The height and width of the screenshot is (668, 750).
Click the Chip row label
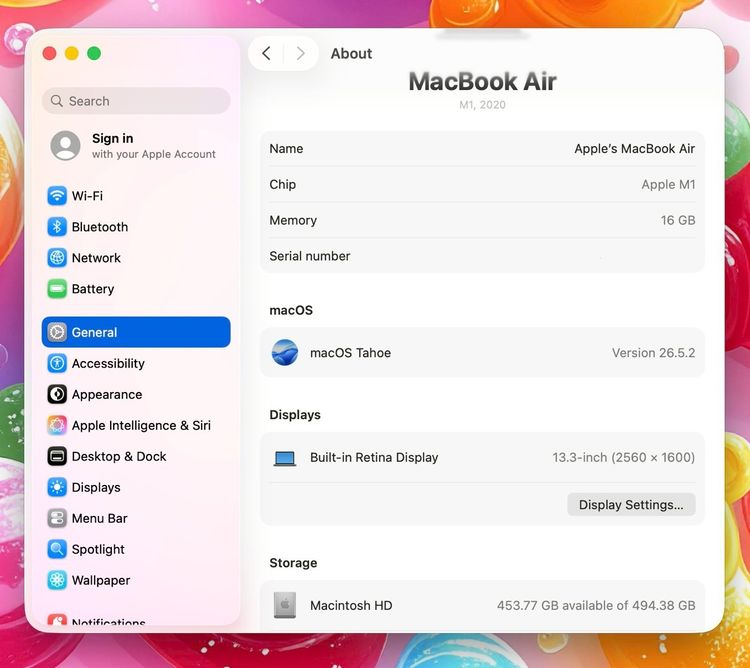283,185
